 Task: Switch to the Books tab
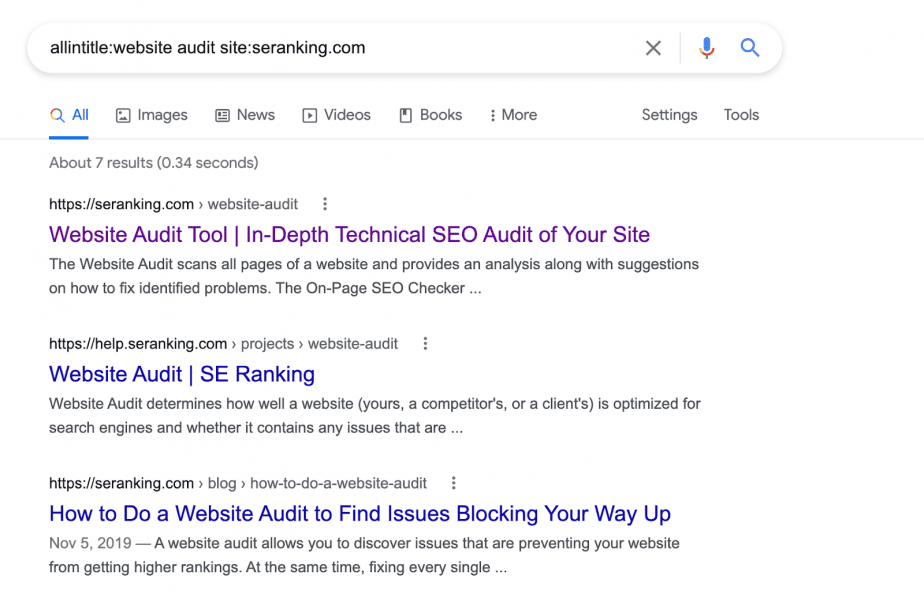[431, 115]
